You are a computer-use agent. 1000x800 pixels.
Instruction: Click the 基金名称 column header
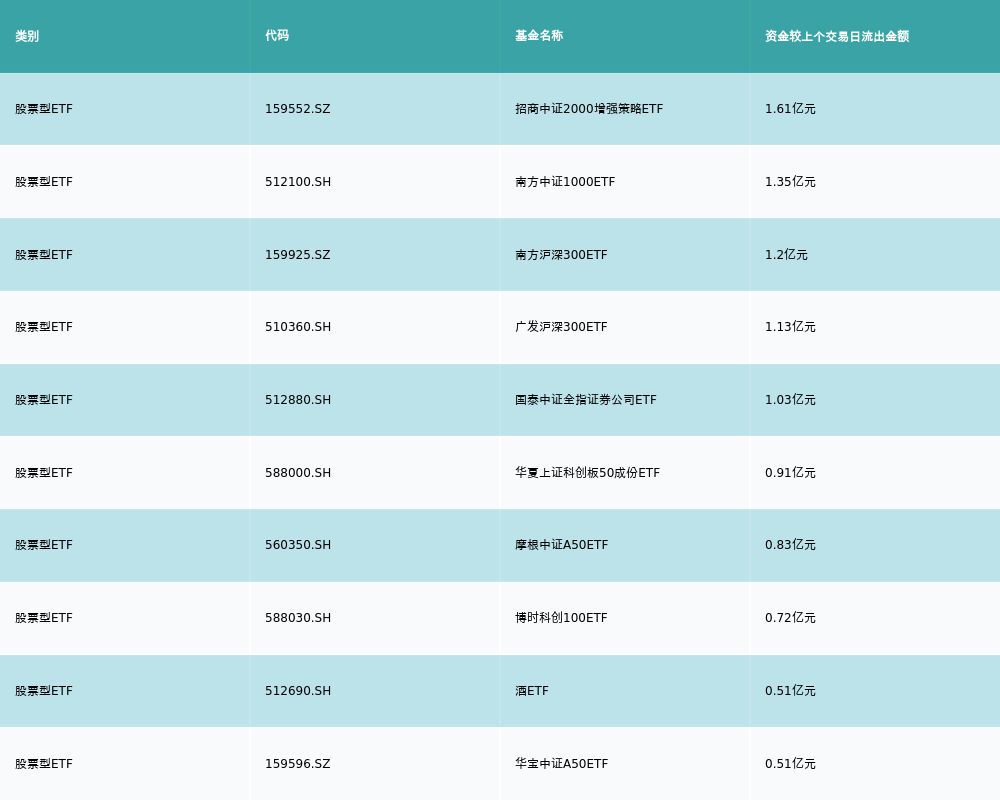click(539, 36)
